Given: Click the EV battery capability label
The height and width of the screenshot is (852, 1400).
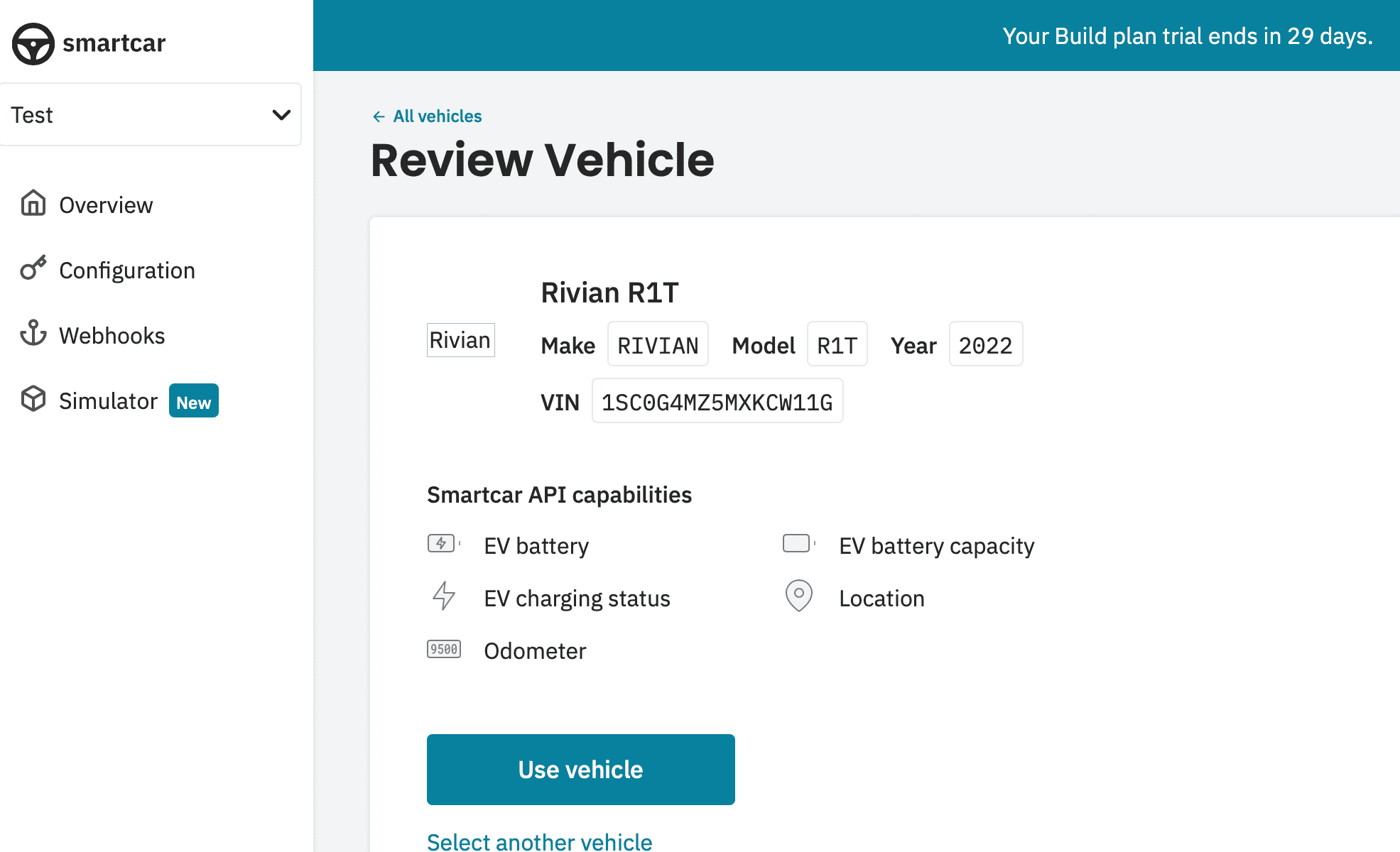Looking at the screenshot, I should click(x=536, y=546).
